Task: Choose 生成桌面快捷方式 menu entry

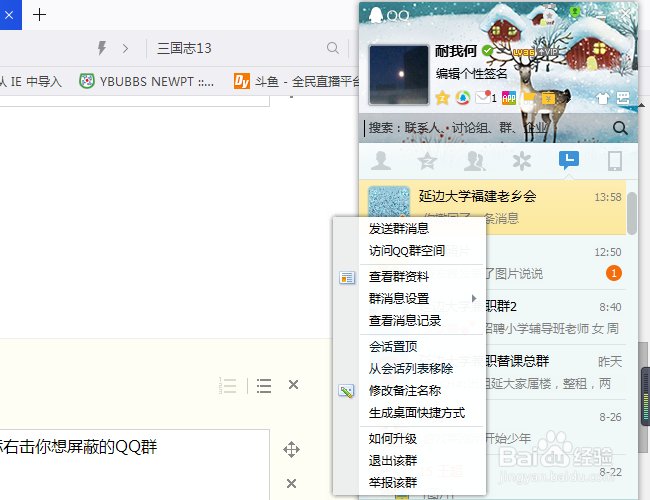Action: (422, 413)
